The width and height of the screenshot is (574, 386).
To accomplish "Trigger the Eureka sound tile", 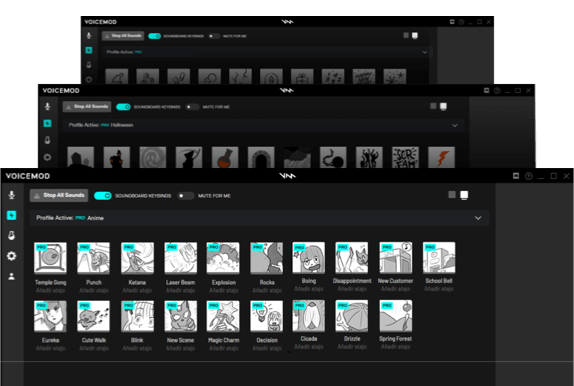I will pyautogui.click(x=51, y=316).
